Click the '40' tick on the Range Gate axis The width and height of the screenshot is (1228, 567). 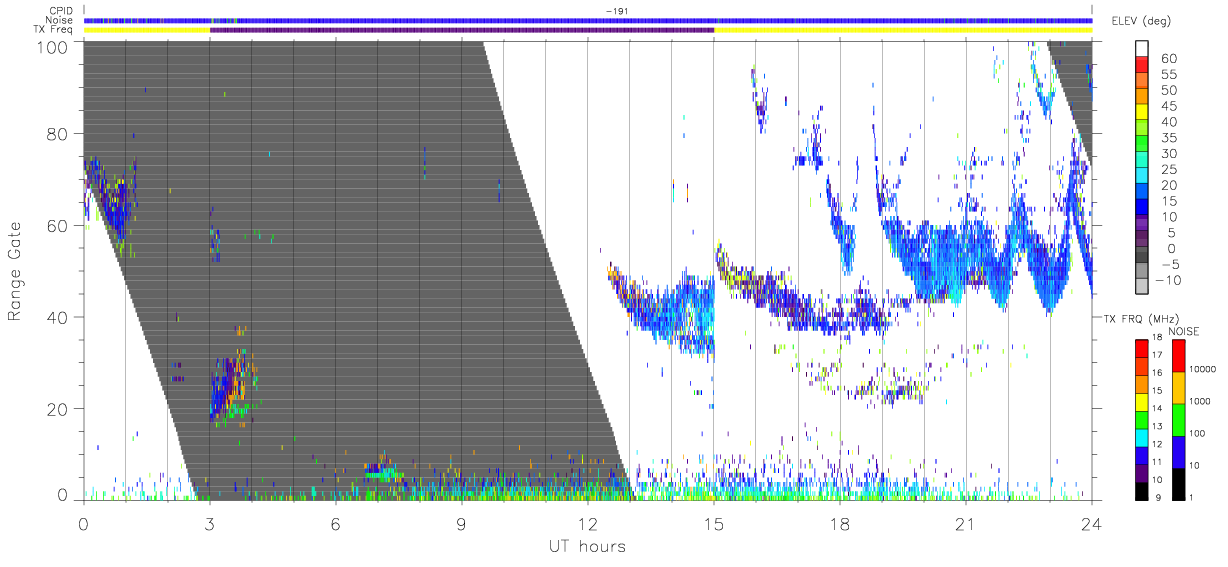coord(59,317)
